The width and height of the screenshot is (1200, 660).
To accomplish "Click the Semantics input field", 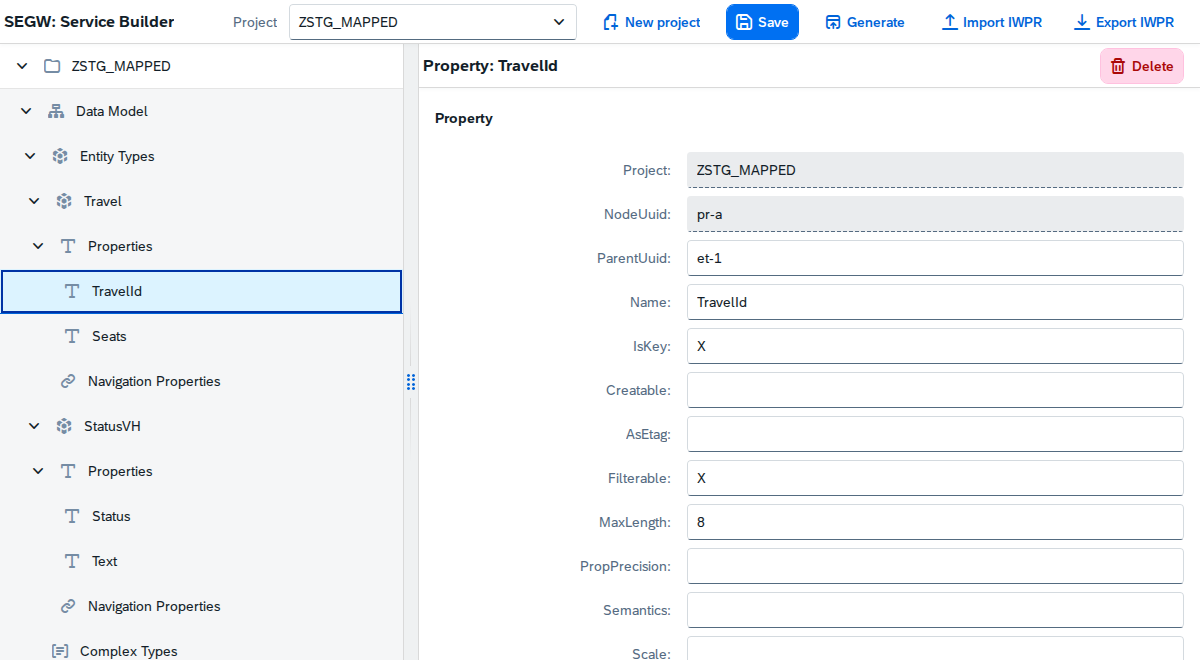I will click(x=935, y=610).
